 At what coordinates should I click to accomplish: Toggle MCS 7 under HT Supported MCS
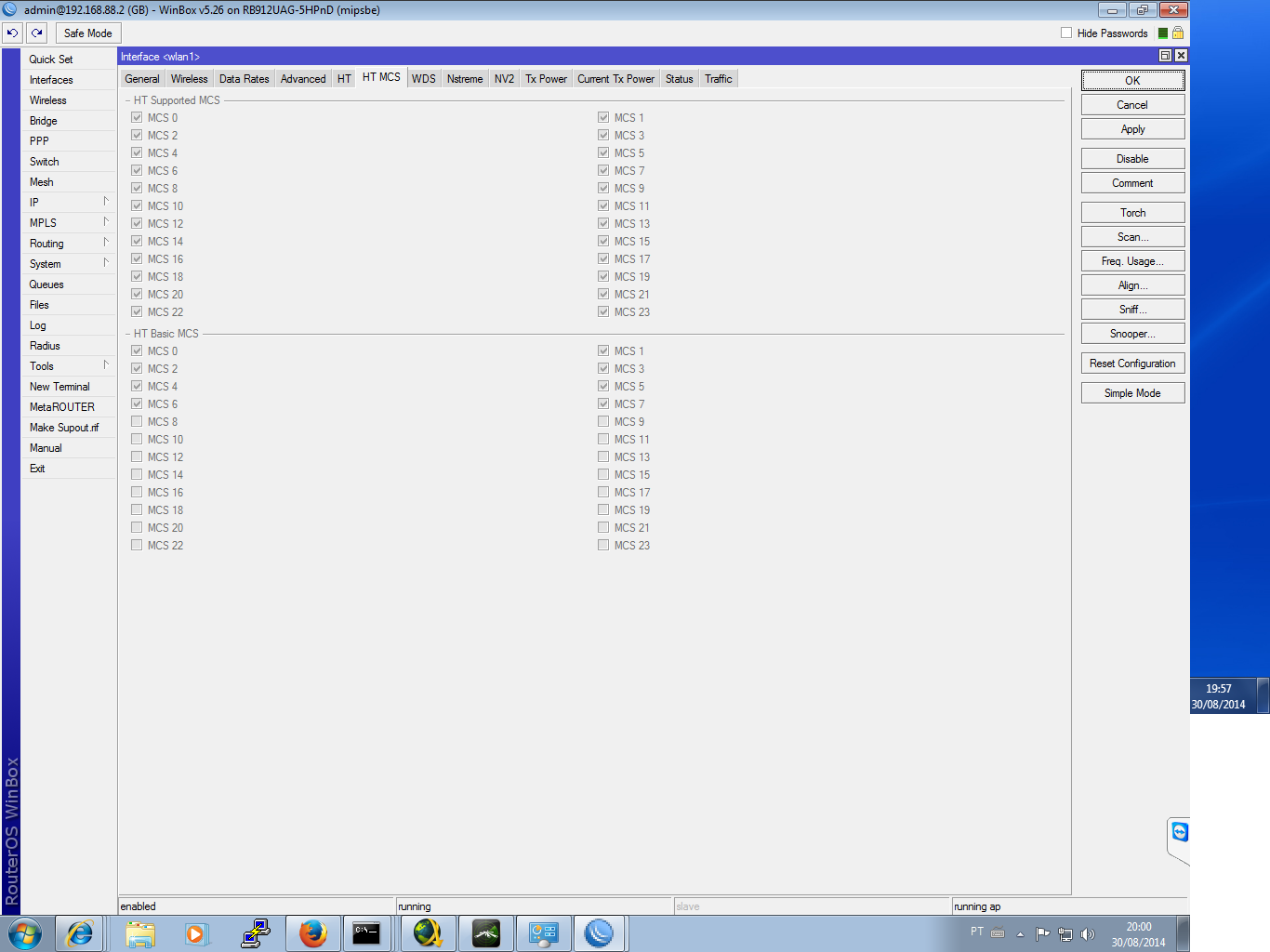tap(603, 171)
